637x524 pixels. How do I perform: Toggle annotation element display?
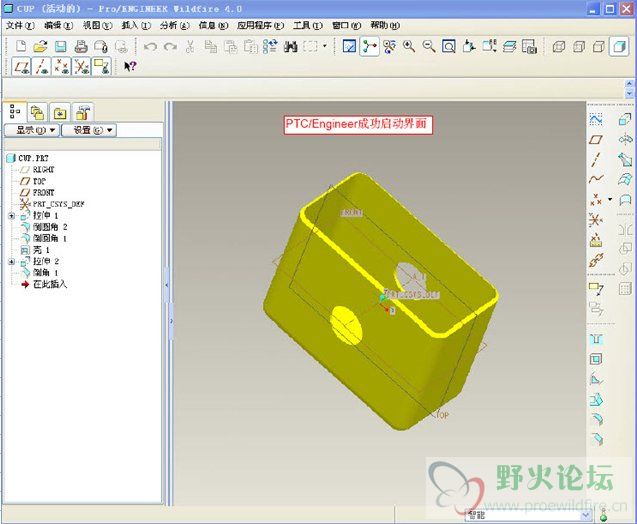point(102,66)
